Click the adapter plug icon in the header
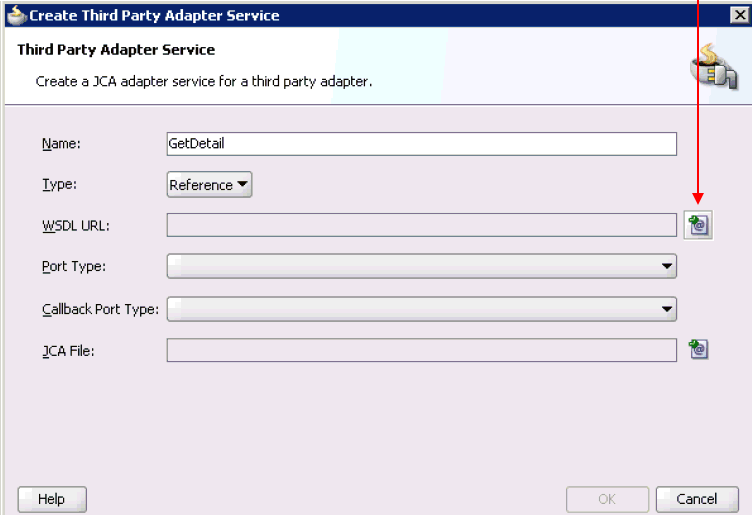 point(715,67)
